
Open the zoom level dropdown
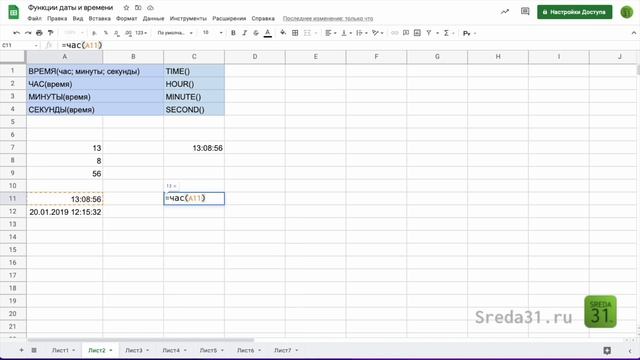73,33
